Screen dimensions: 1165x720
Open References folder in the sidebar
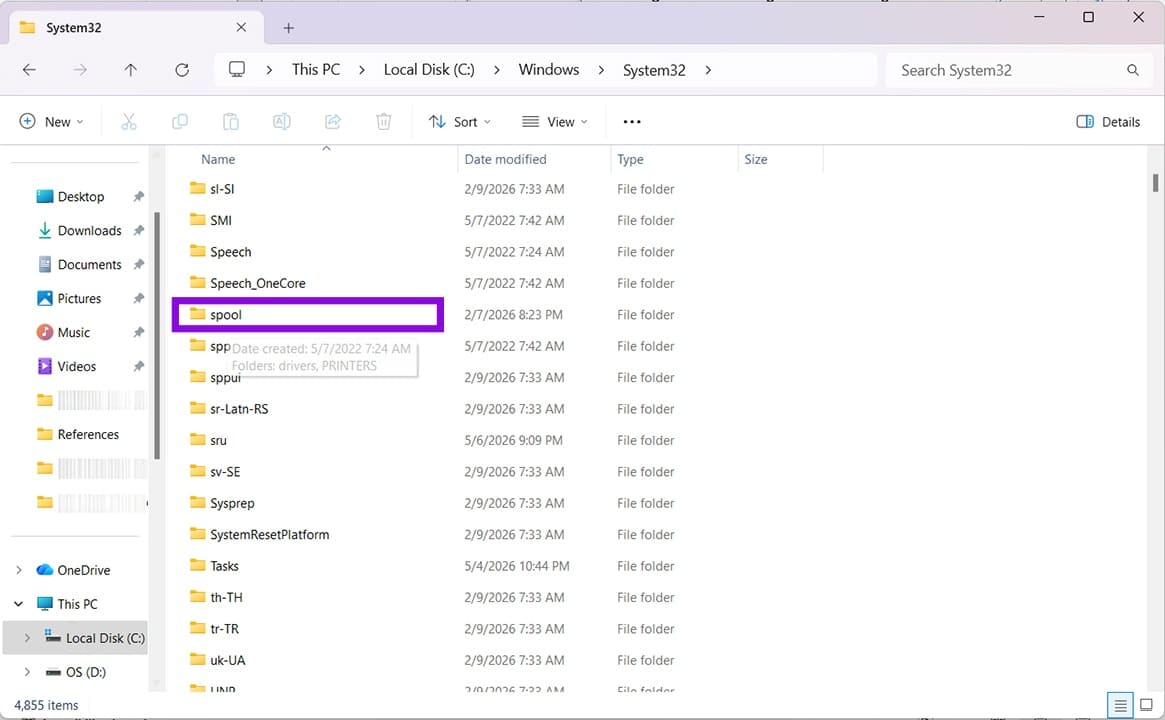[88, 435]
